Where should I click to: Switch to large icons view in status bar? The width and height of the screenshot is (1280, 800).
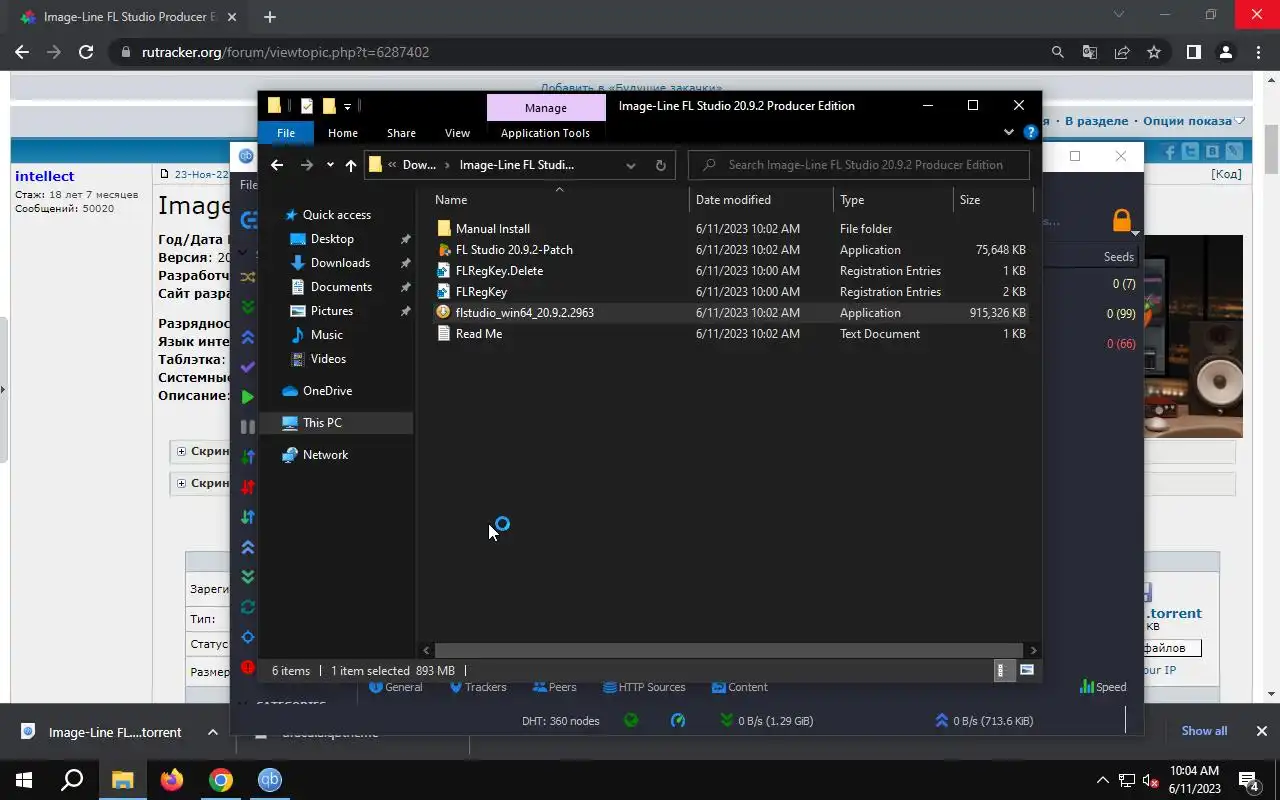1026,671
